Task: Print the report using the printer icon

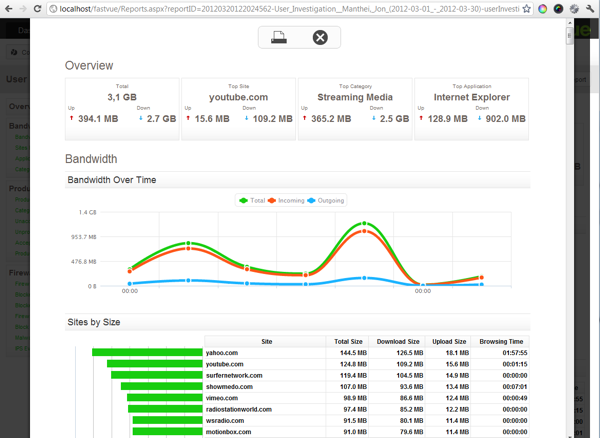Action: pos(279,37)
